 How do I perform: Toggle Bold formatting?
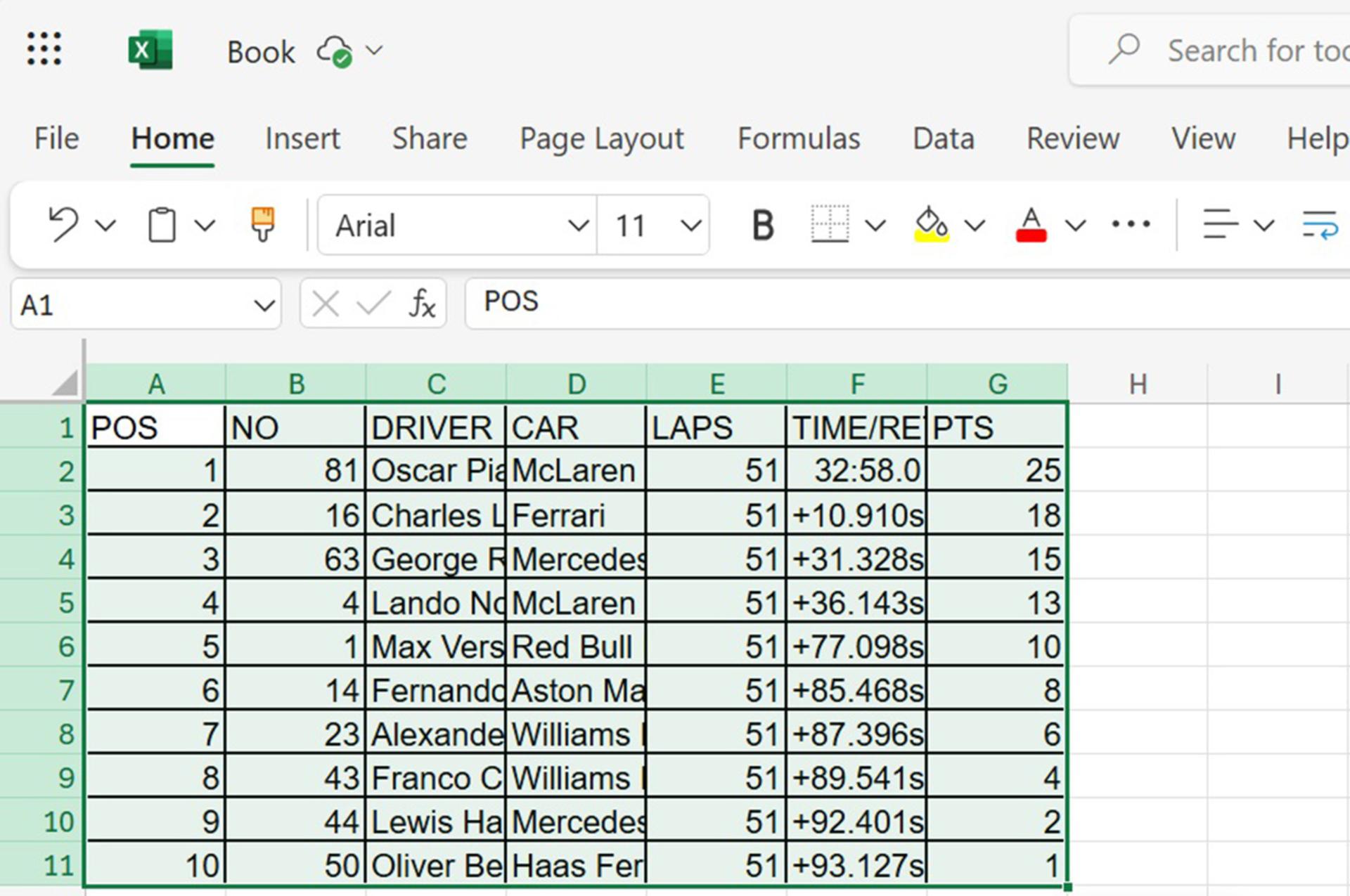tap(763, 225)
